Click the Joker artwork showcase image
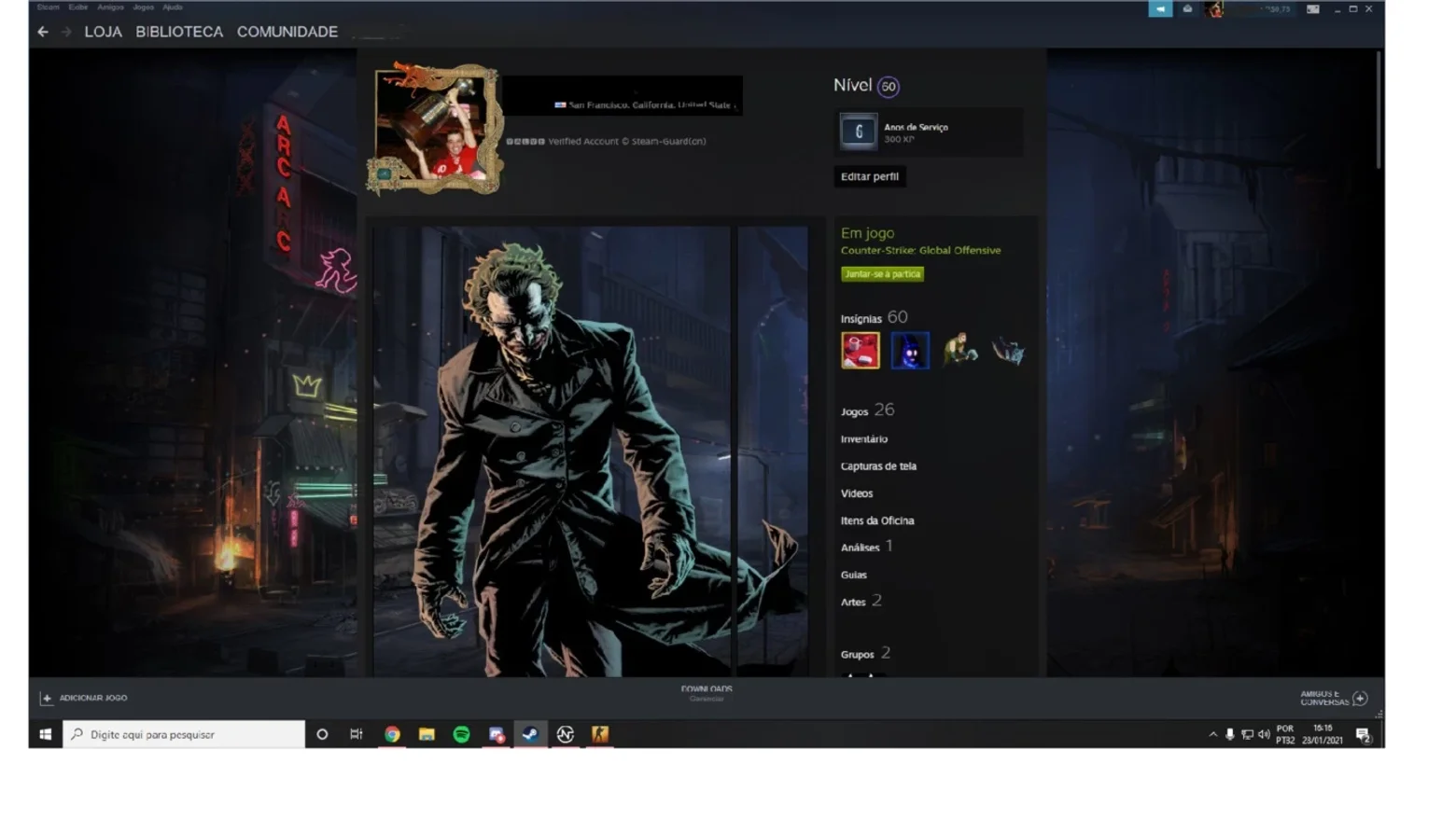This screenshot has width=1456, height=819. pos(553,451)
